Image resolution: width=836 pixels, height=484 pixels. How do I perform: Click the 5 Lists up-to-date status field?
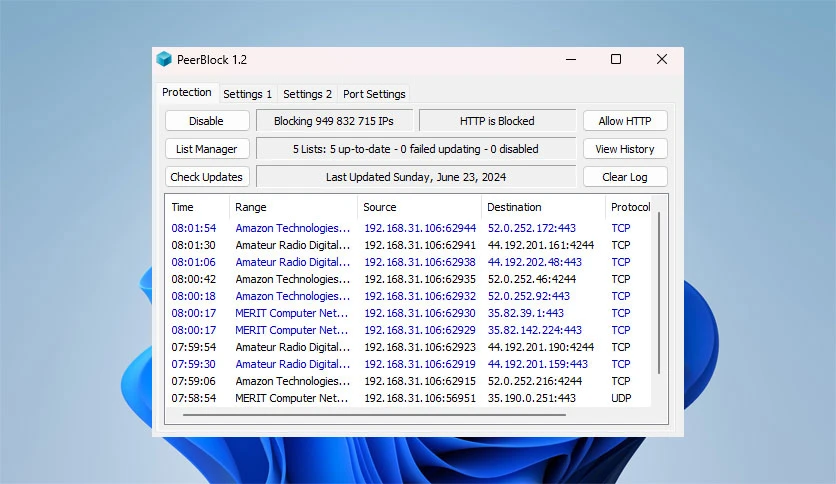pyautogui.click(x=416, y=149)
